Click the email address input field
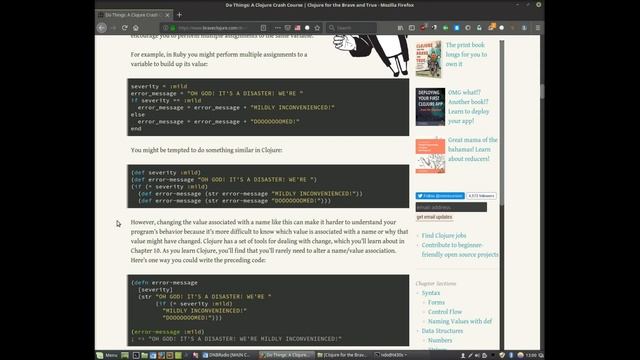640x360 pixels. coord(451,207)
